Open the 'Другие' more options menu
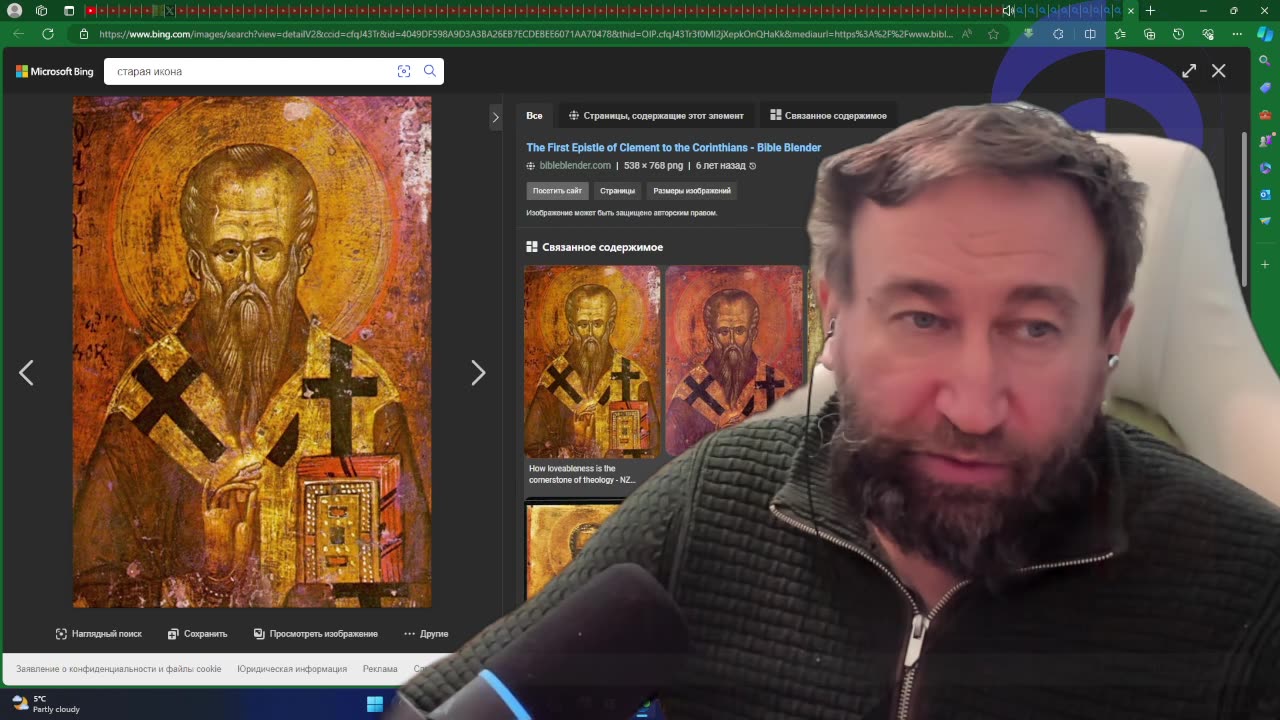 (426, 633)
